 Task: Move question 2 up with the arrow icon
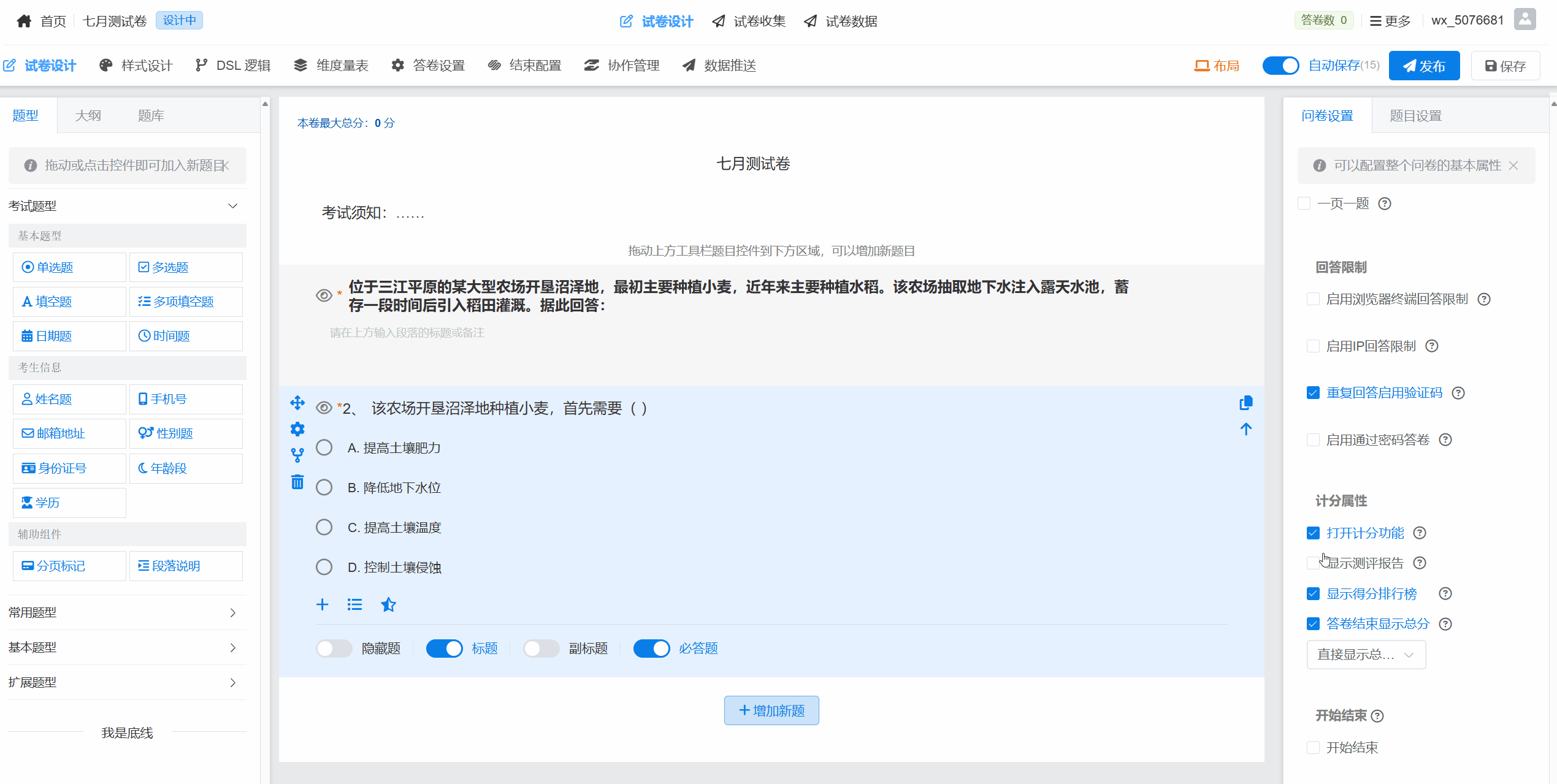tap(1245, 429)
